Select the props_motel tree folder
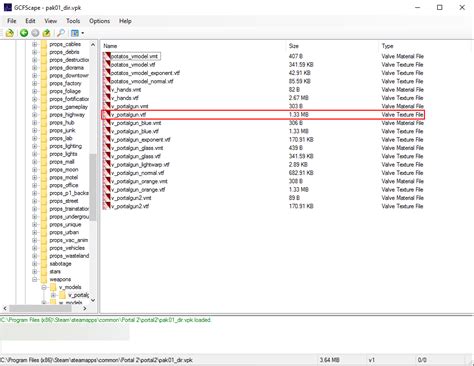This screenshot has width=474, height=366. pyautogui.click(x=63, y=177)
